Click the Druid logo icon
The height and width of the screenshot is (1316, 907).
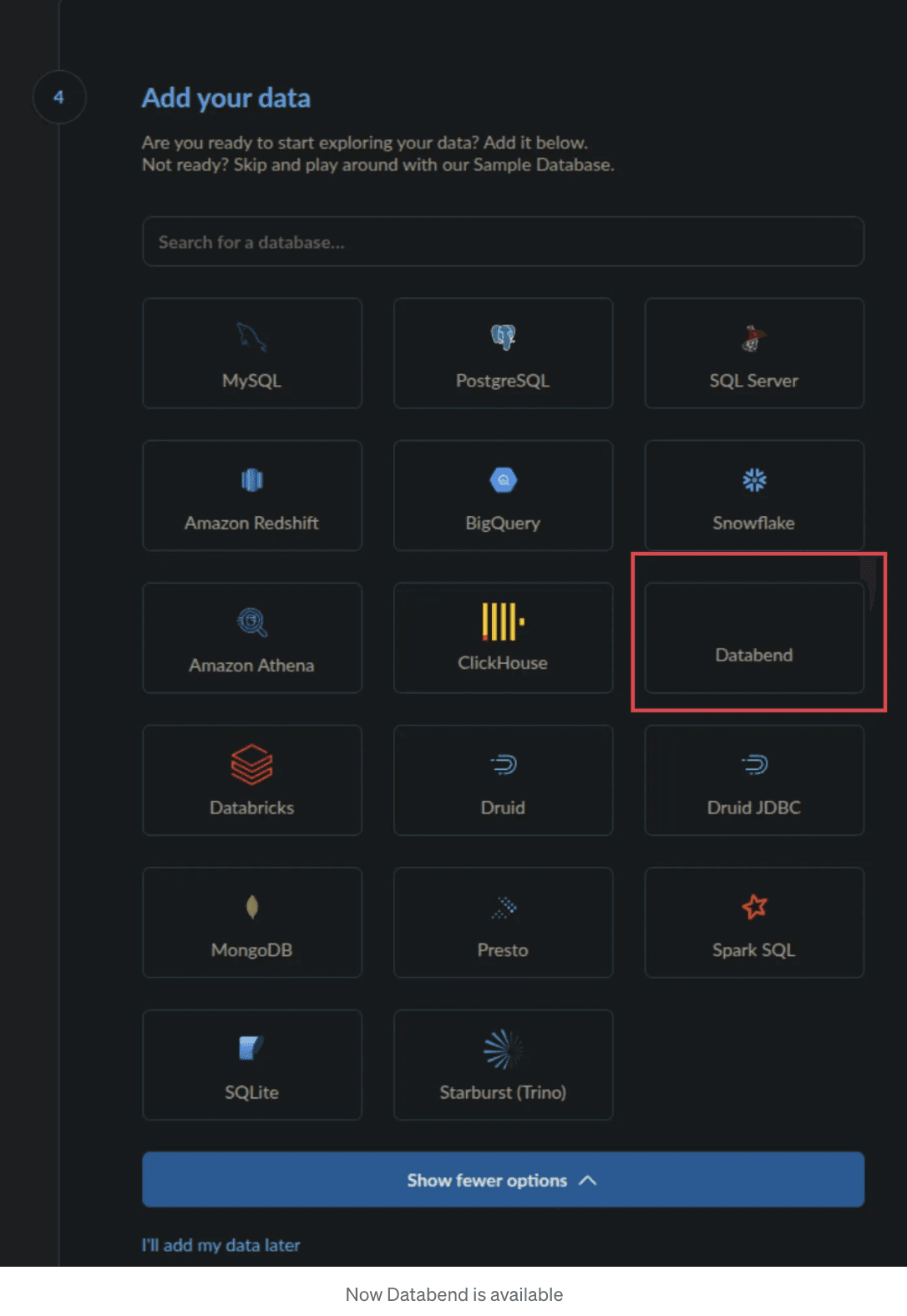click(503, 764)
